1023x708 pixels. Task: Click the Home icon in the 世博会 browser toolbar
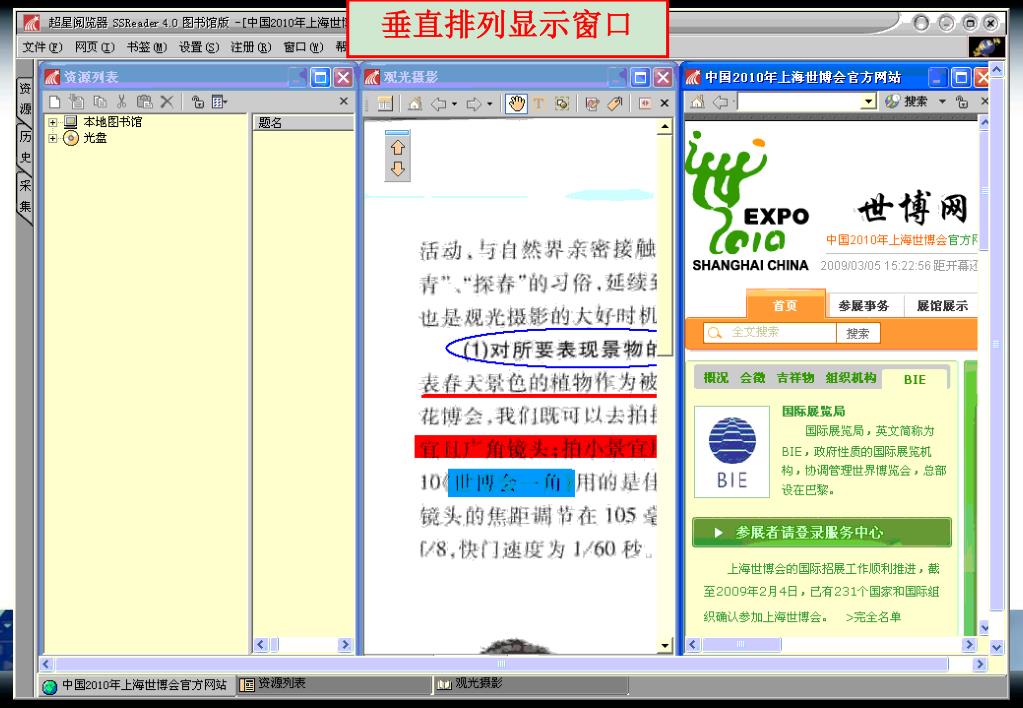pyautogui.click(x=697, y=101)
